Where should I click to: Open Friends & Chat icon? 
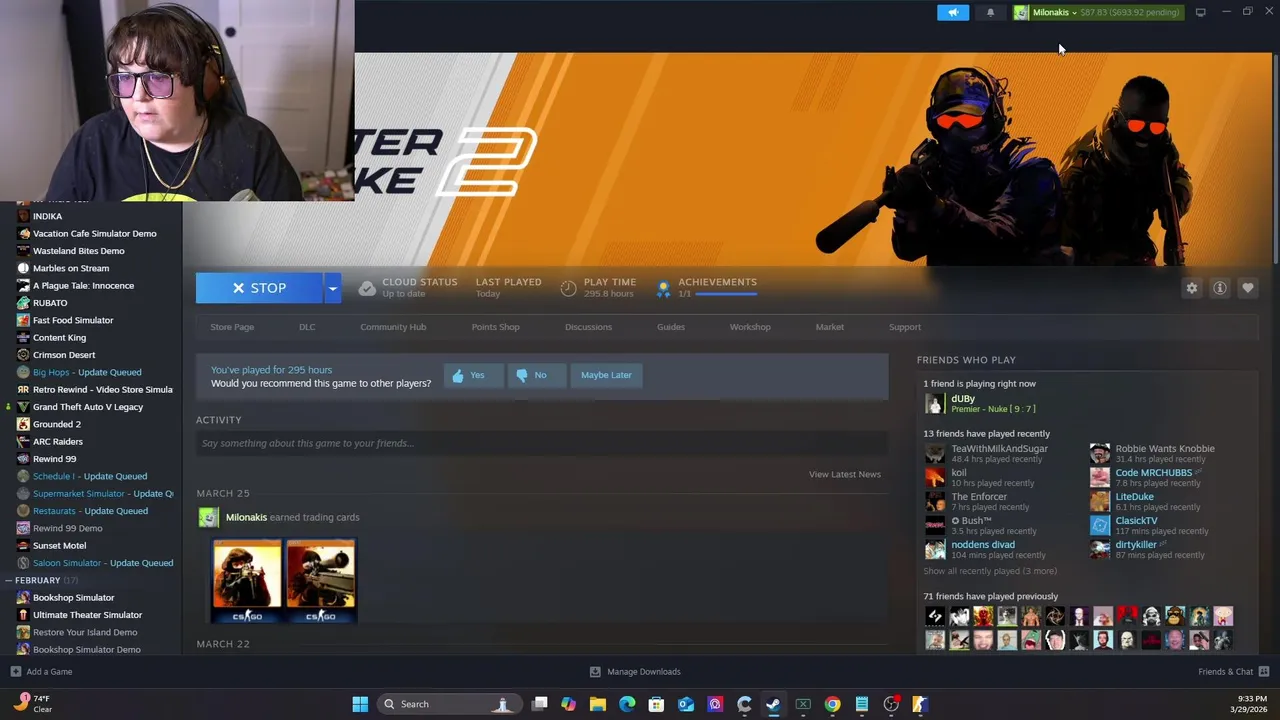(1264, 672)
